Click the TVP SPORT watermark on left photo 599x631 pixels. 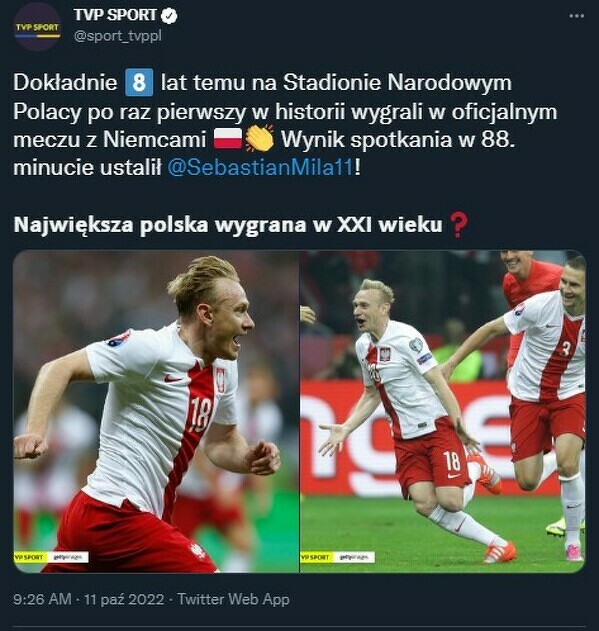pyautogui.click(x=29, y=557)
